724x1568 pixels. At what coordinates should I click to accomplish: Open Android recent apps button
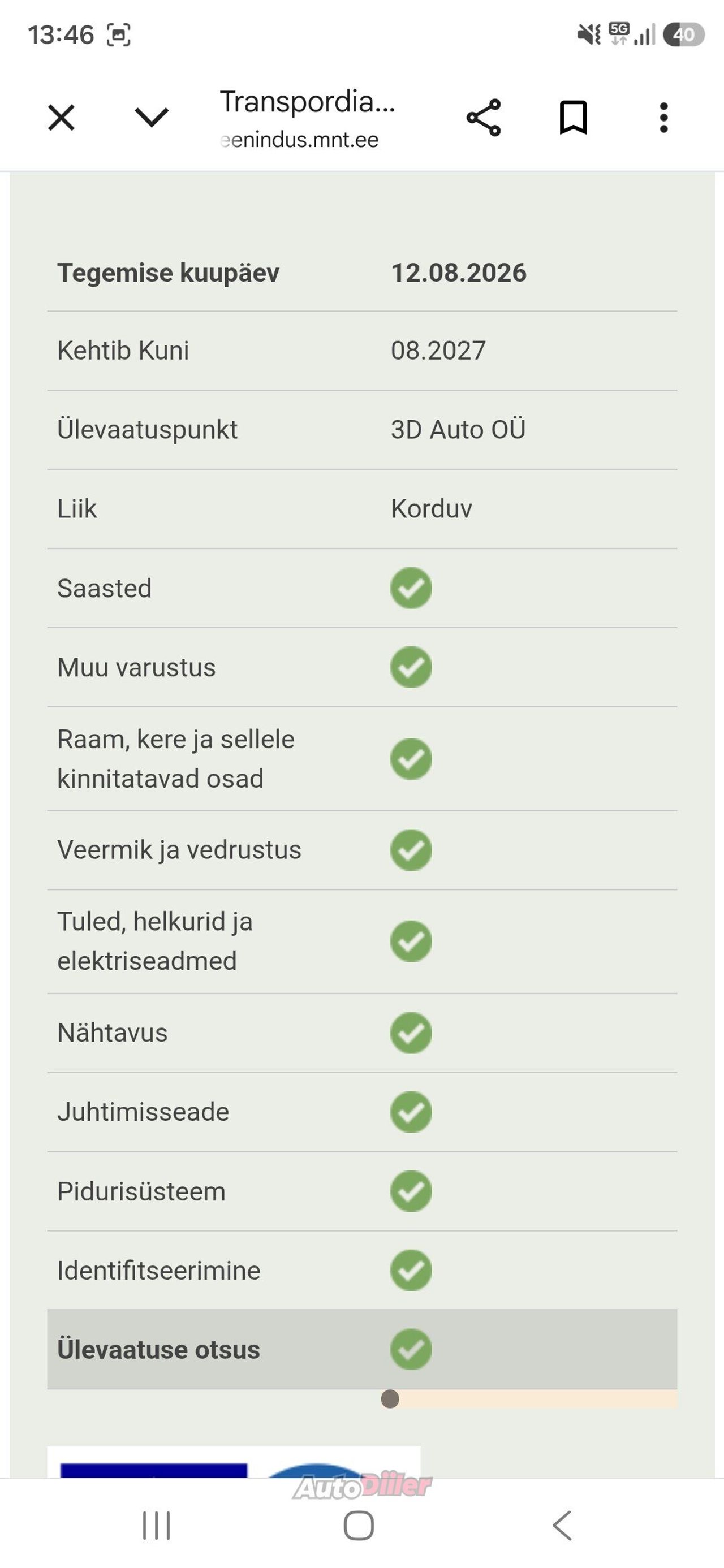pyautogui.click(x=157, y=1526)
